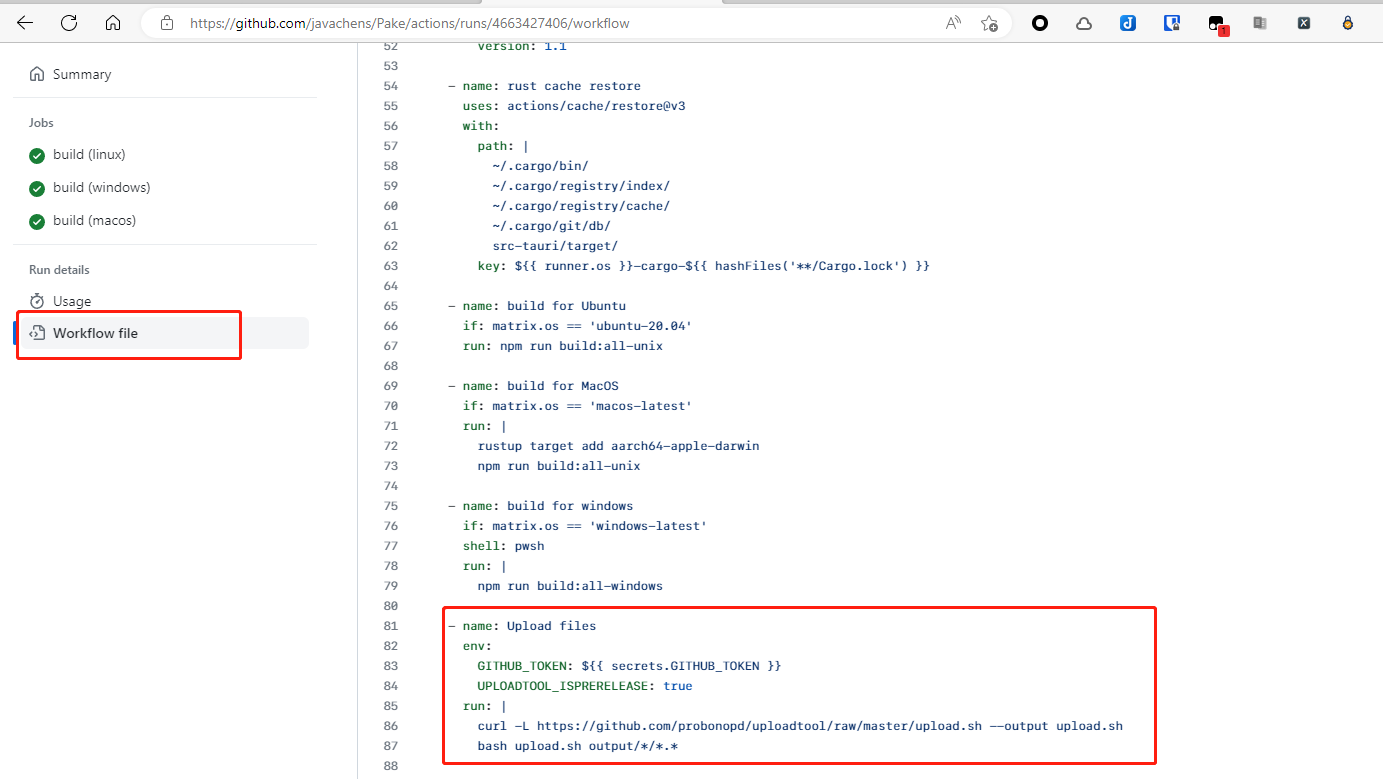Click the 'shell: pwsh' line
The image size is (1383, 779).
(503, 546)
